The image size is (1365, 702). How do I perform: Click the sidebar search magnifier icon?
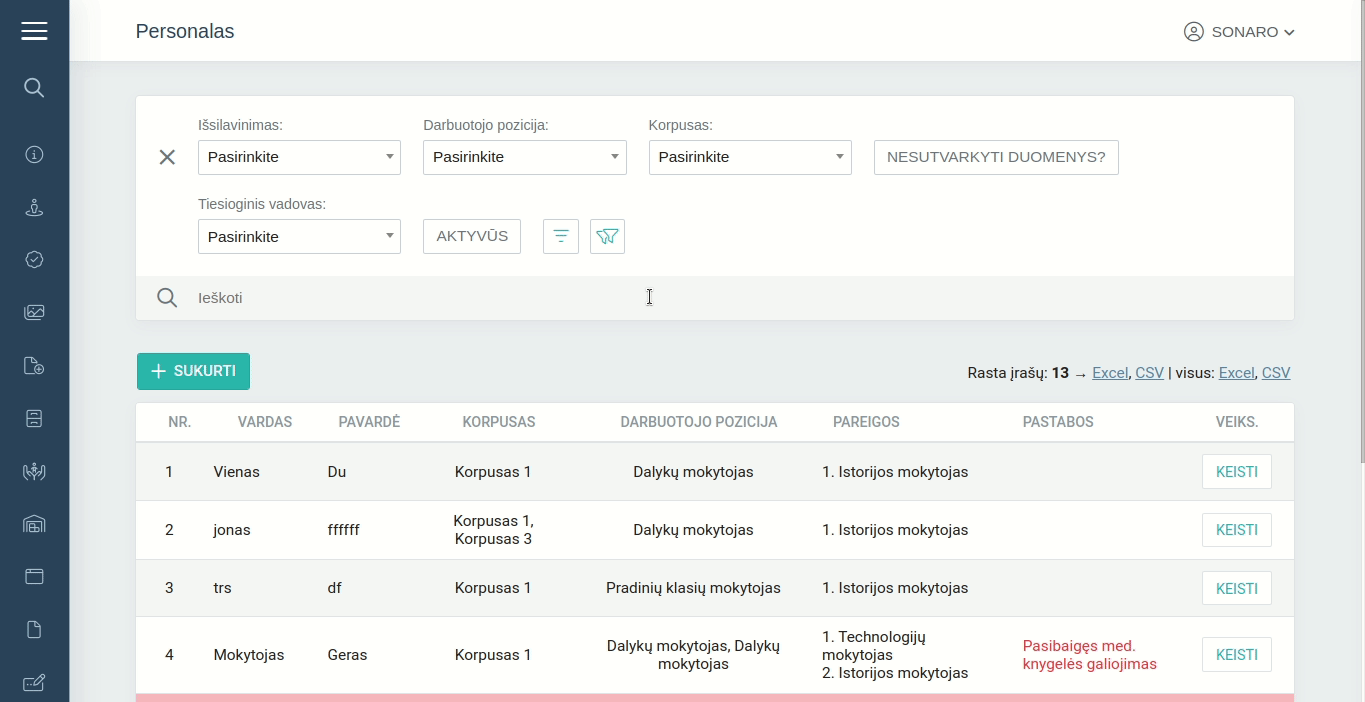tap(34, 88)
